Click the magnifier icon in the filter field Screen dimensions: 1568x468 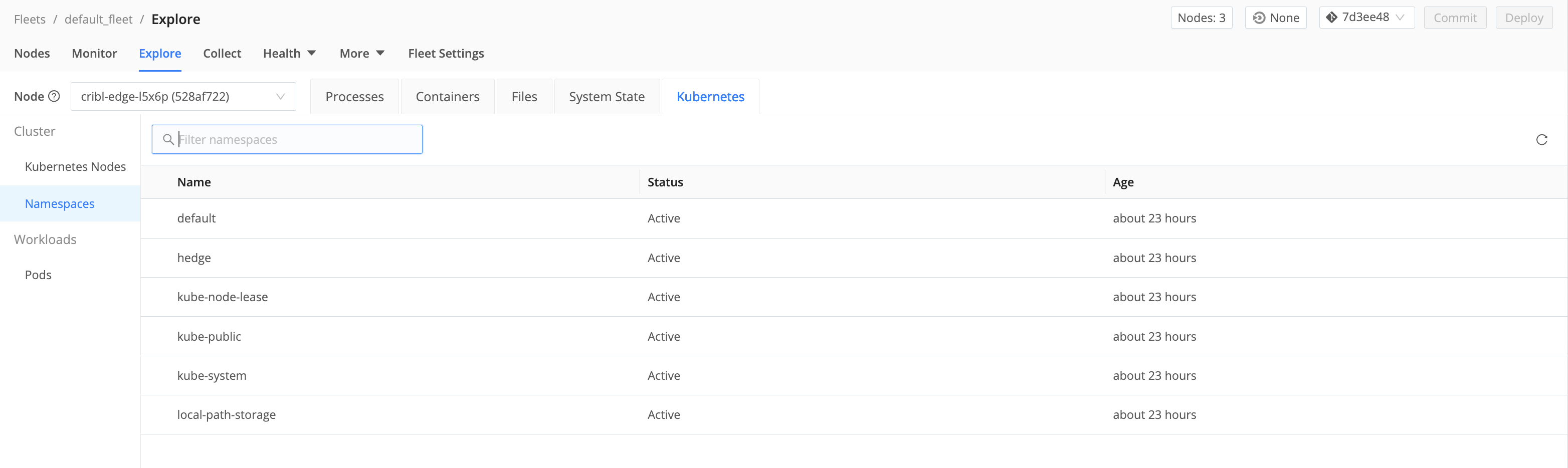click(168, 139)
